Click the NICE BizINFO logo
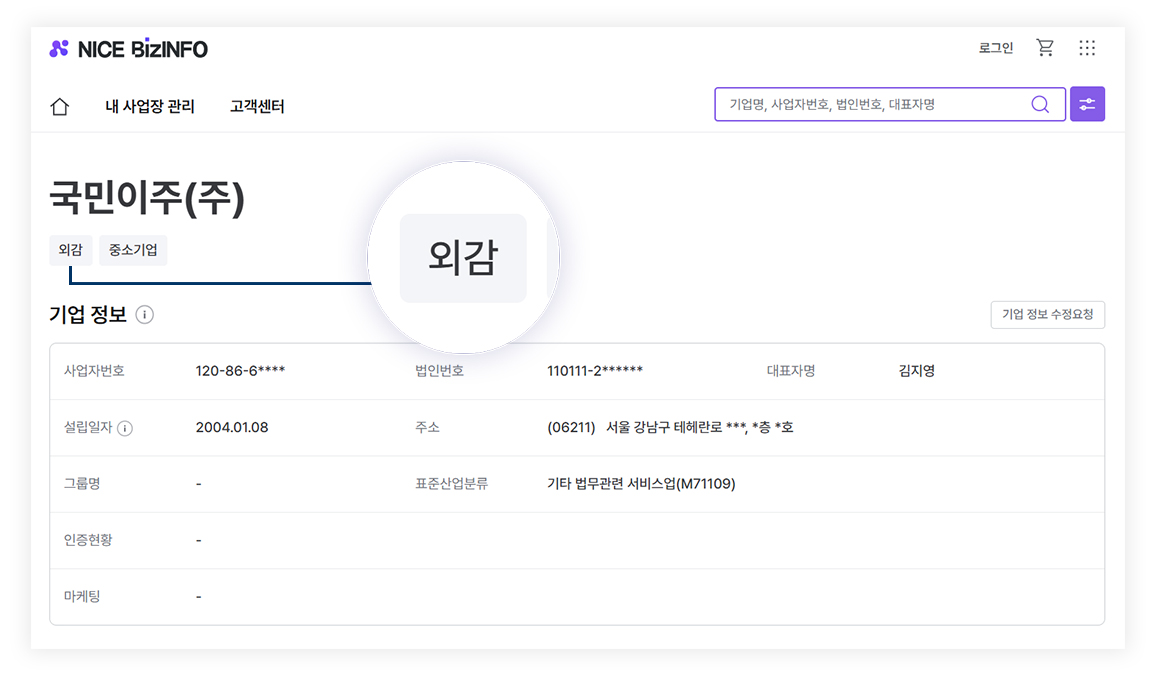 (128, 48)
